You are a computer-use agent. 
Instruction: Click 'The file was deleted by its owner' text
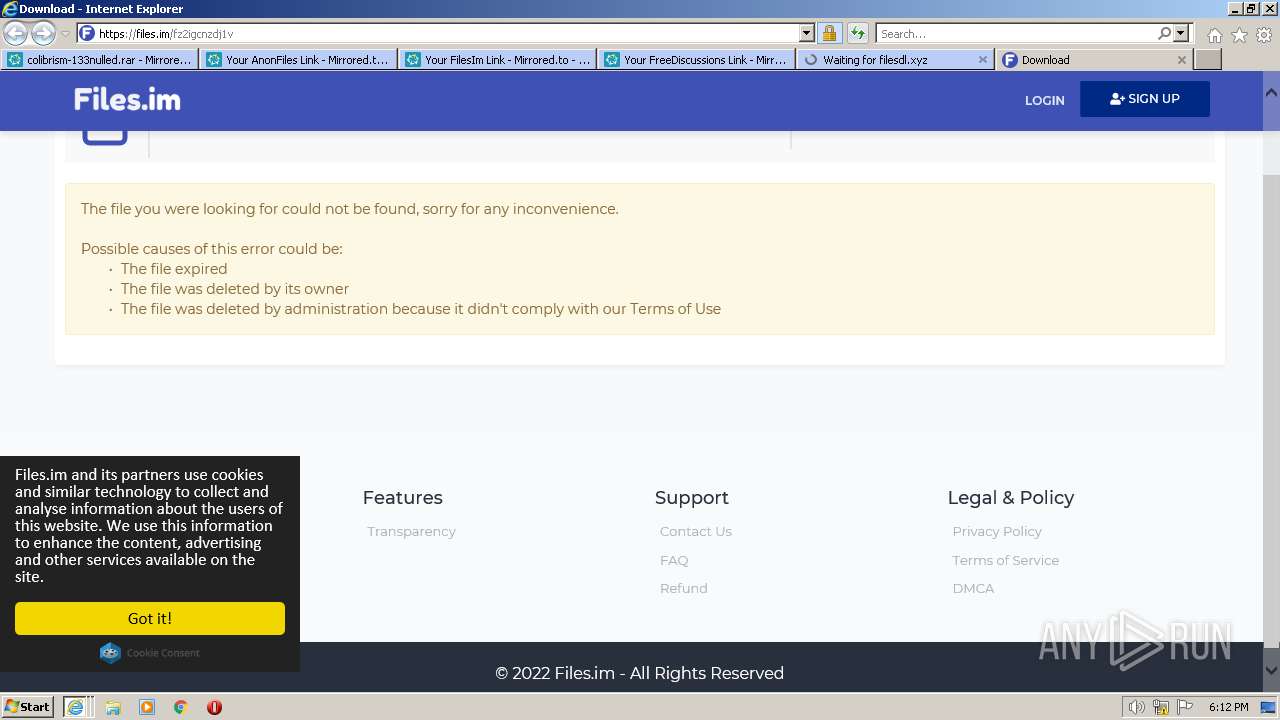point(235,289)
